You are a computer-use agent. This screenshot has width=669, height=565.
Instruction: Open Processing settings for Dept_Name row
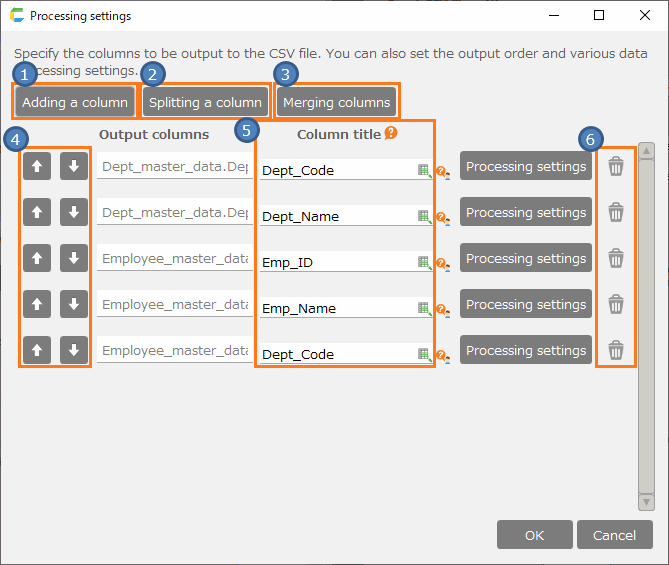click(x=526, y=213)
